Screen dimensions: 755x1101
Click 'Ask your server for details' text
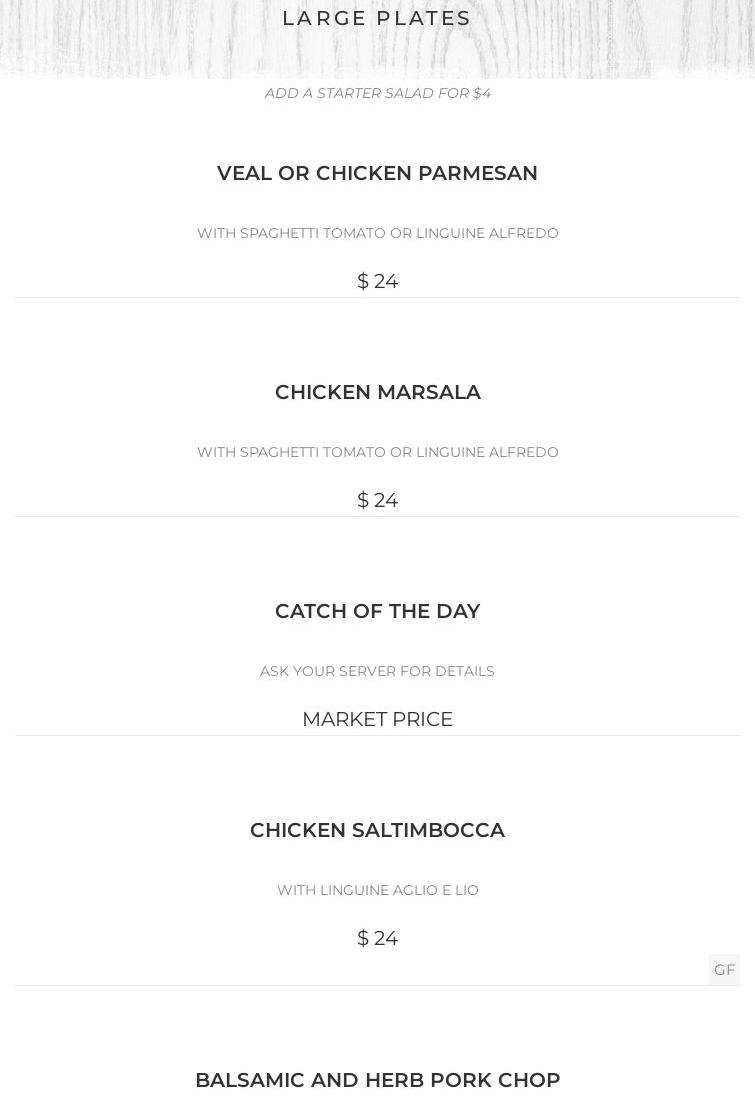[377, 671]
